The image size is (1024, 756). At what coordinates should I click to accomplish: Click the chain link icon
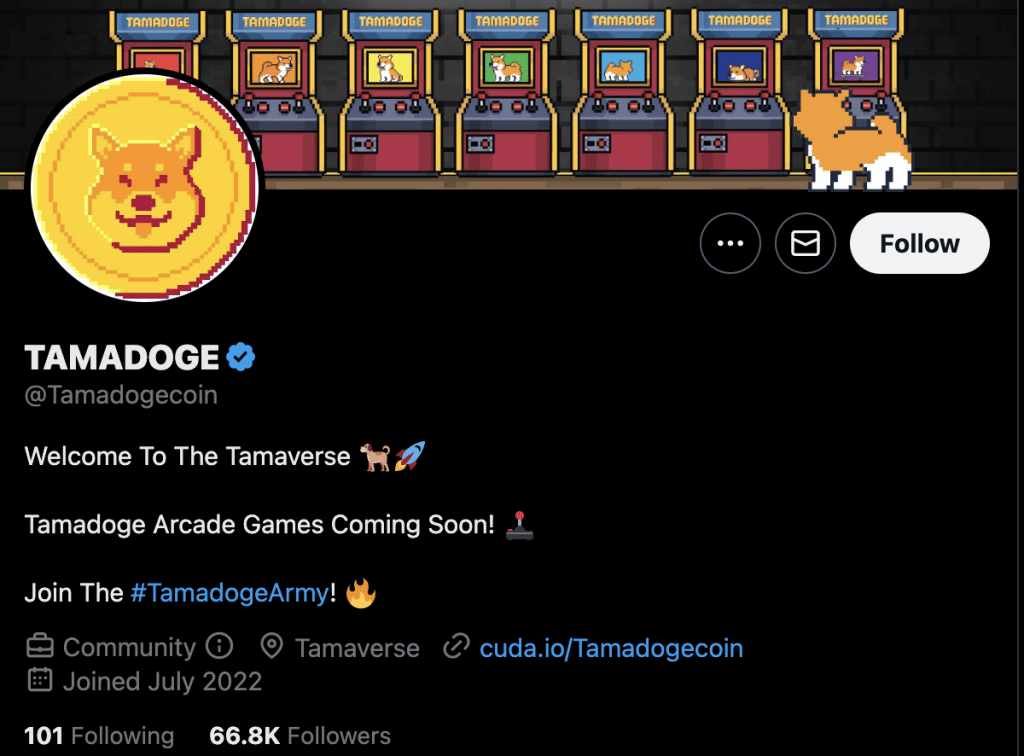coord(456,646)
